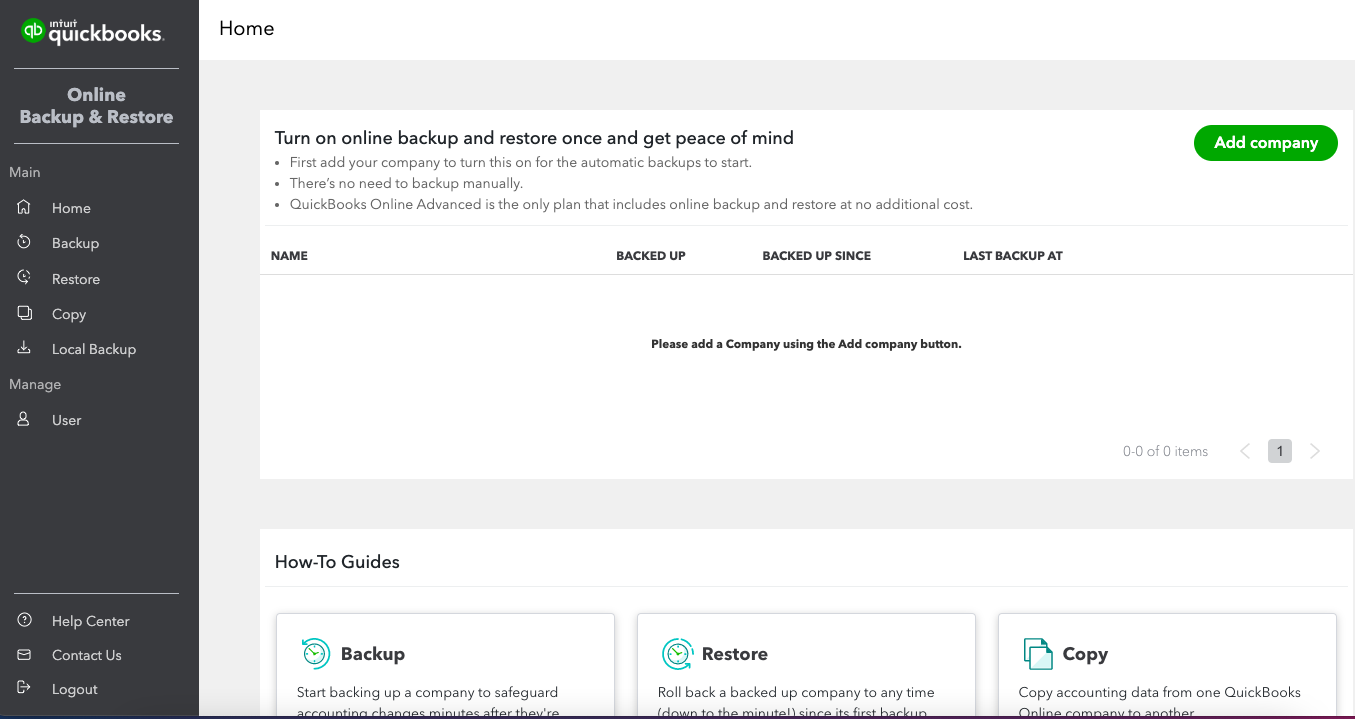
Task: Click the 'Turn on online backup' heading
Action: pos(534,138)
